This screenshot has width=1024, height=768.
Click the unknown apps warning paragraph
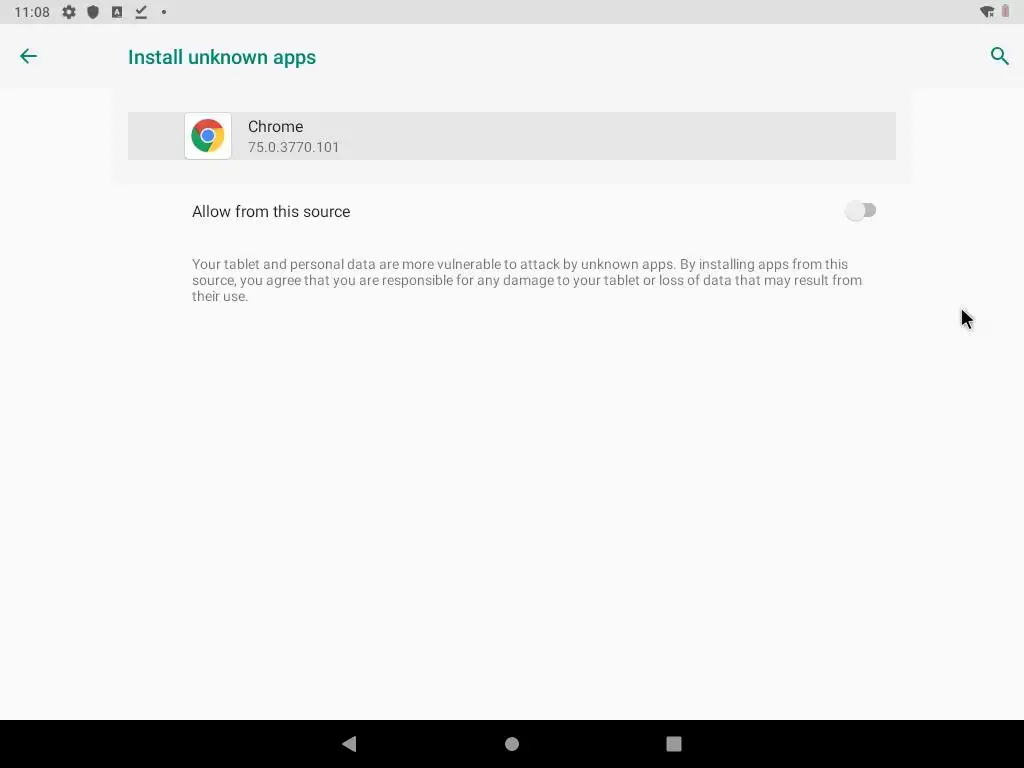tap(527, 280)
